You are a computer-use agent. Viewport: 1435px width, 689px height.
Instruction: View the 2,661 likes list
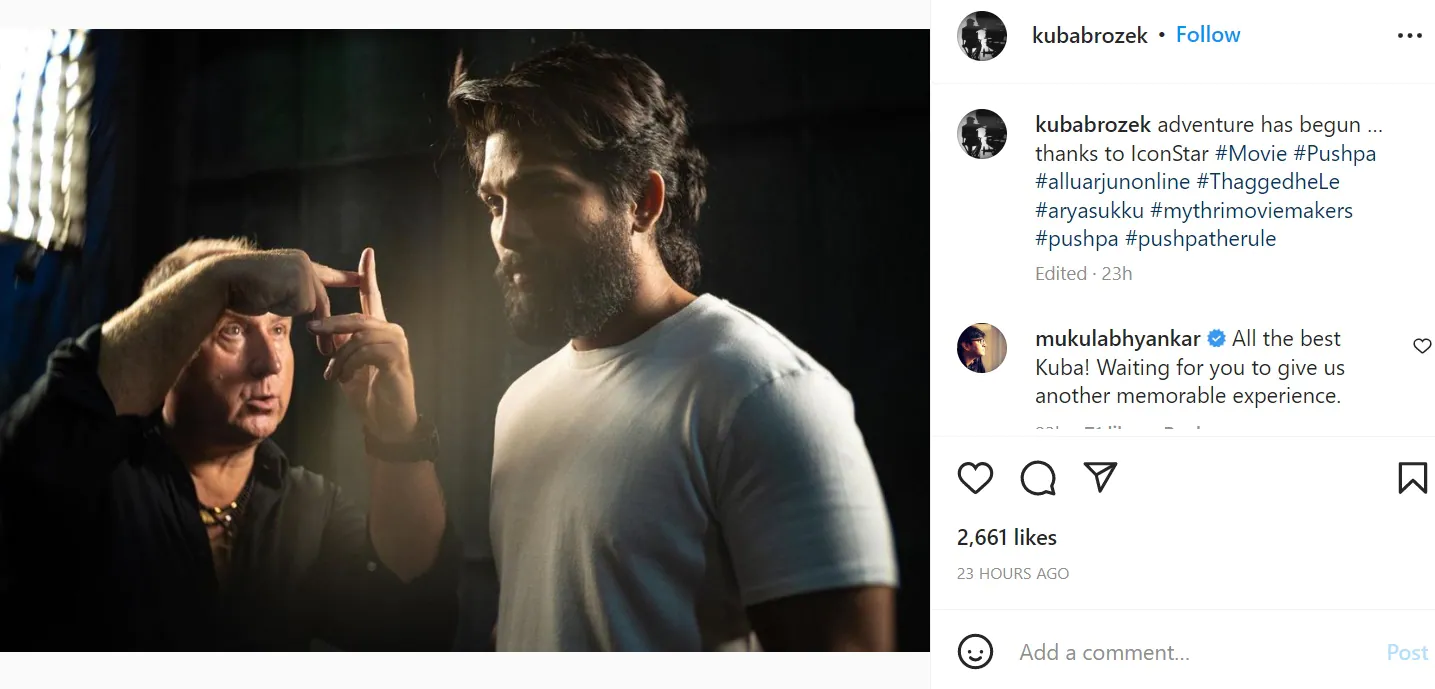click(x=1006, y=537)
